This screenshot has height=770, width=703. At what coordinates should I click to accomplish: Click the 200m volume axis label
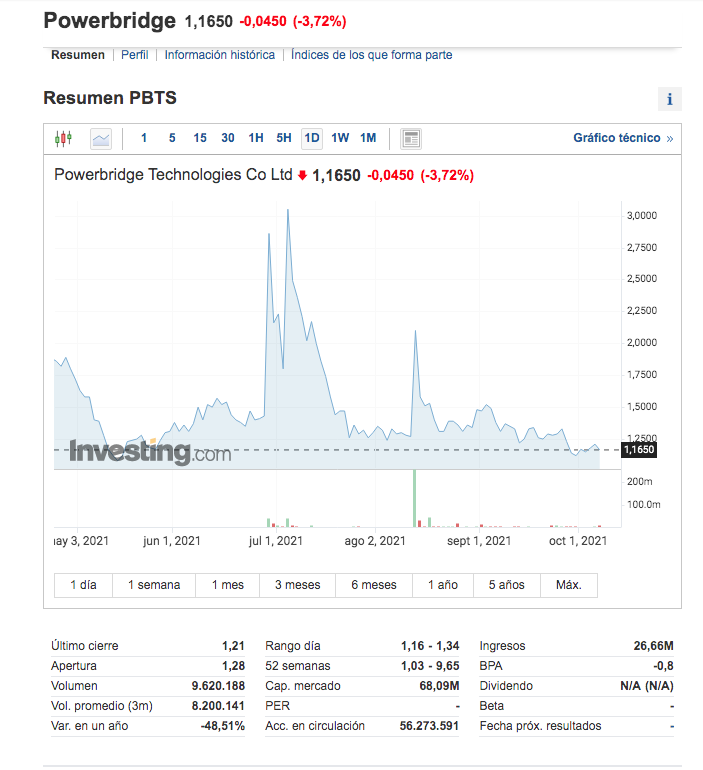639,482
